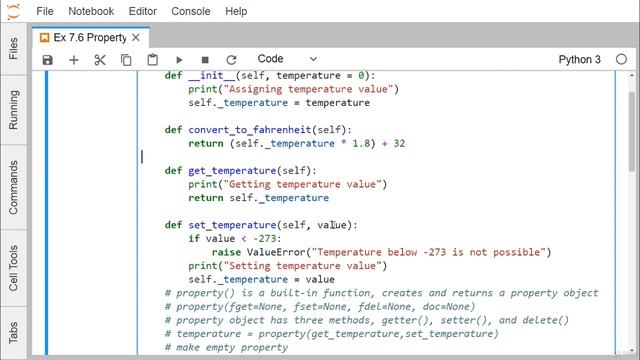This screenshot has width=640, height=360.
Task: Click the 'temperature = property(...)' comment line
Action: (331, 334)
